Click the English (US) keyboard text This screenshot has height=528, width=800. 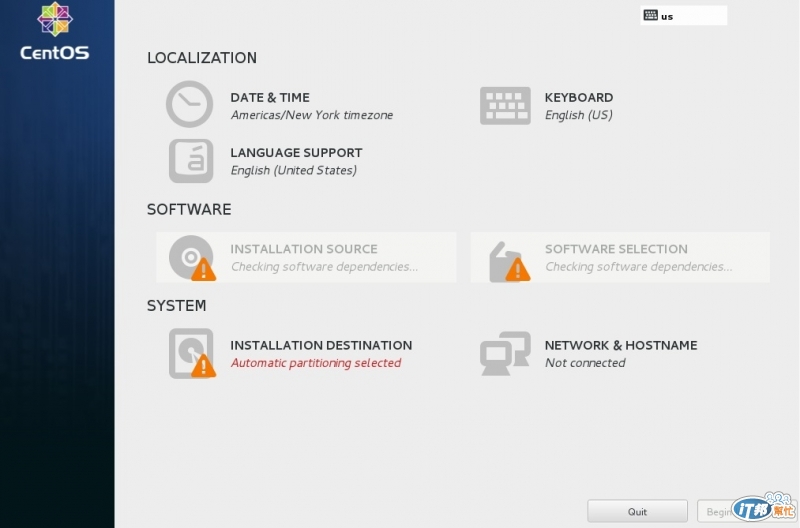[579, 115]
